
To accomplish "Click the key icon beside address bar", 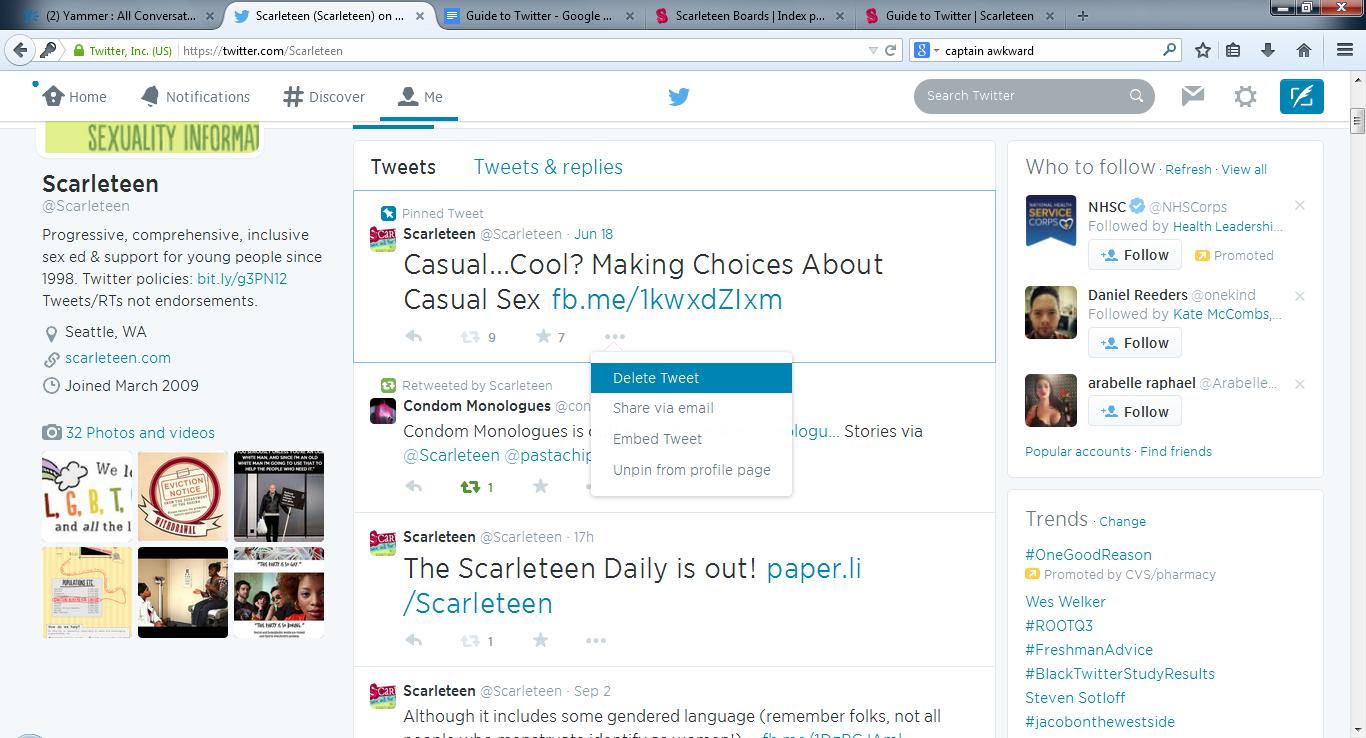I will point(48,50).
